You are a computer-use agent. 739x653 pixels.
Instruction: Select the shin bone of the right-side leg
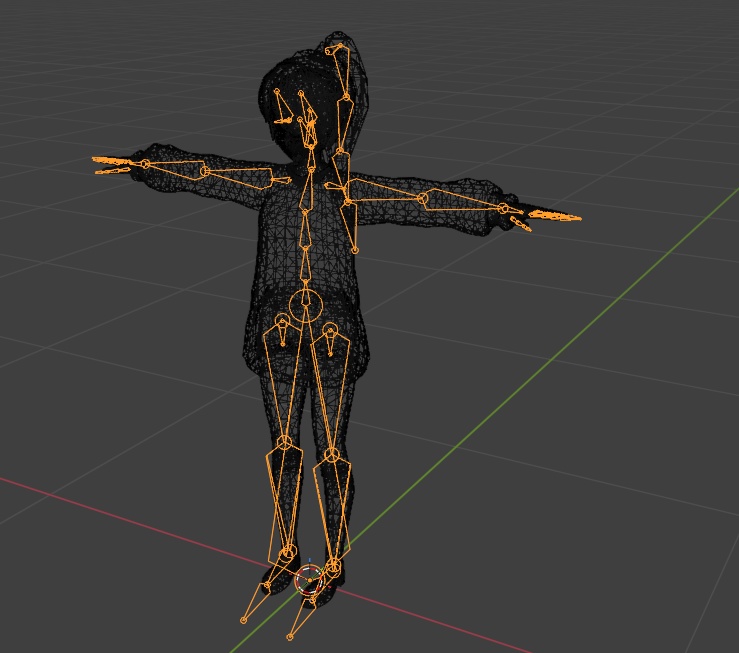[334, 511]
